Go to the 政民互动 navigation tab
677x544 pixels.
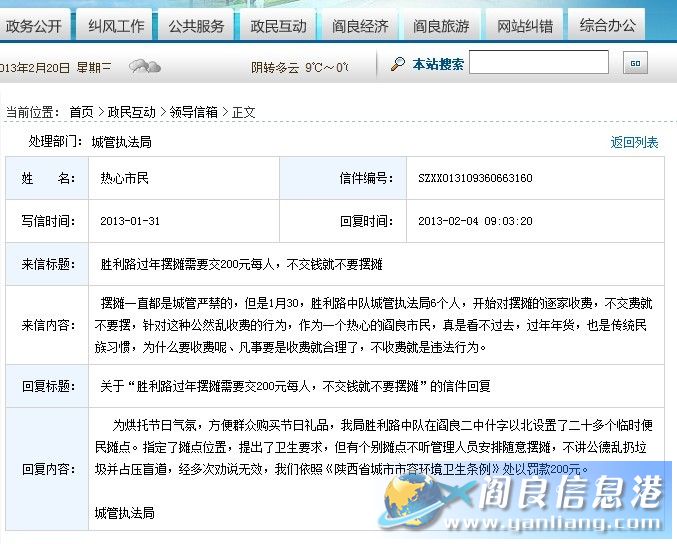point(278,25)
